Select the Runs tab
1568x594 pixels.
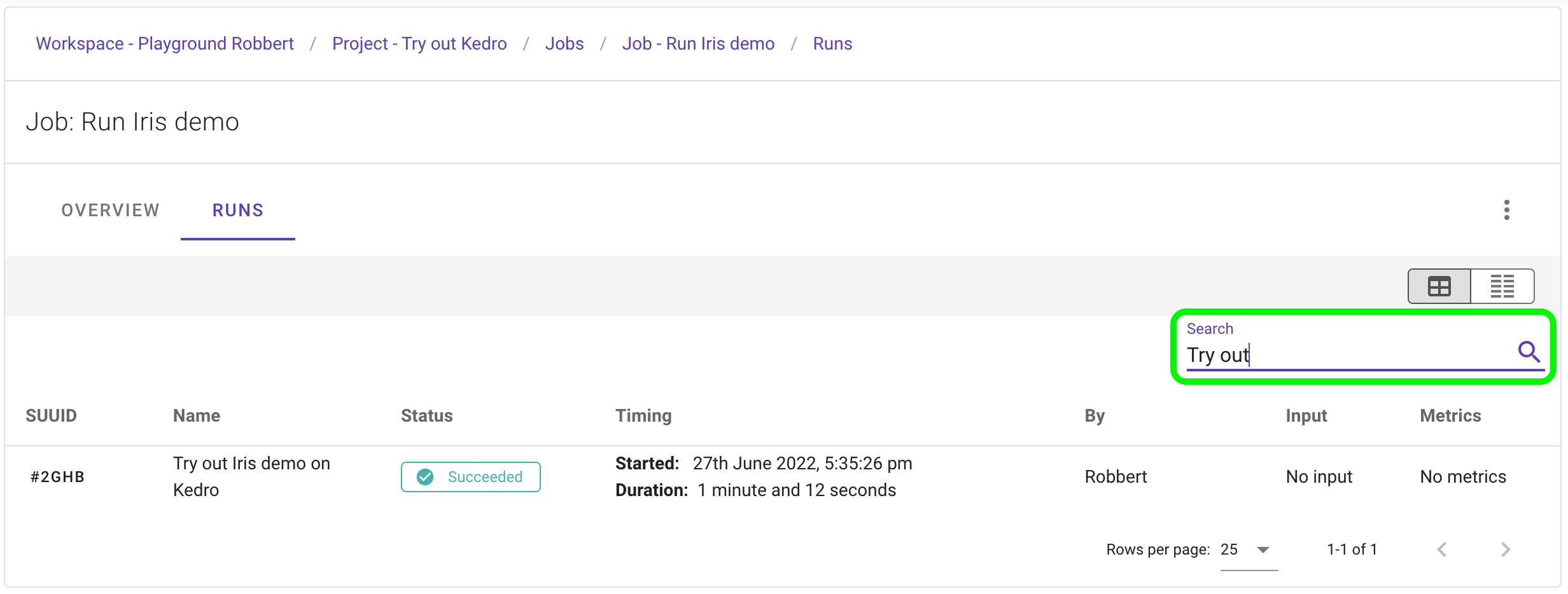pos(237,210)
